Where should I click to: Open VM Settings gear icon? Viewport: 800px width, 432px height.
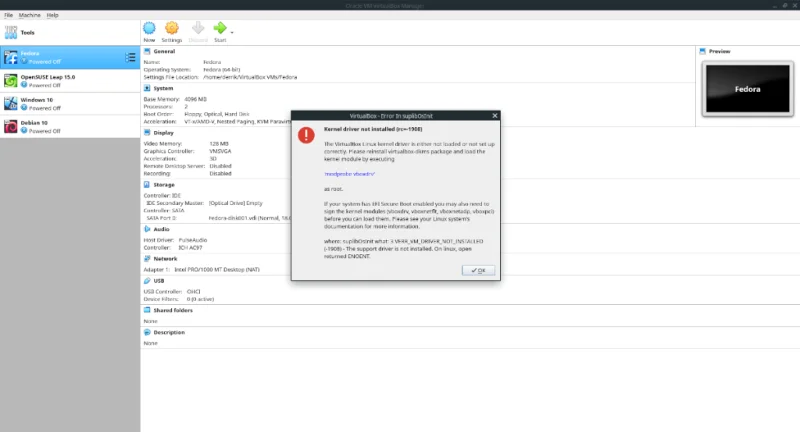click(172, 28)
